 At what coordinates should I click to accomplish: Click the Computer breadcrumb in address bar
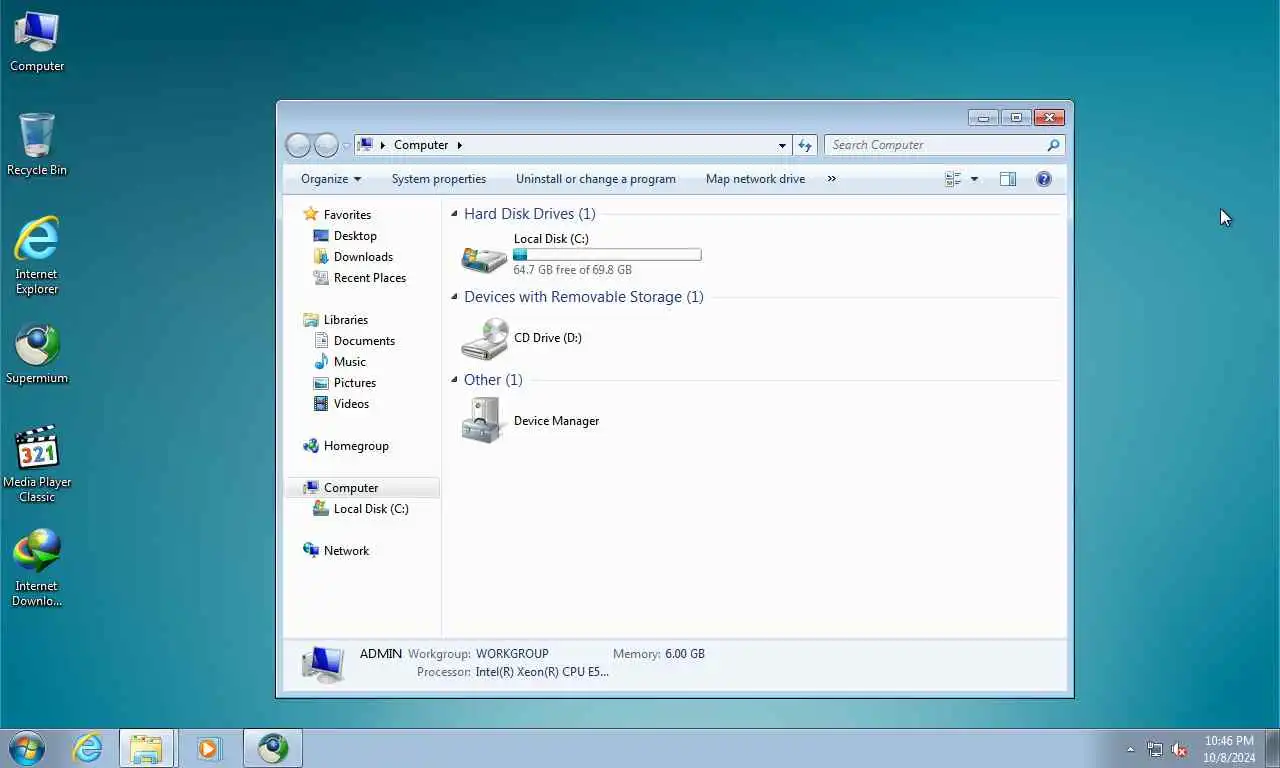point(421,145)
